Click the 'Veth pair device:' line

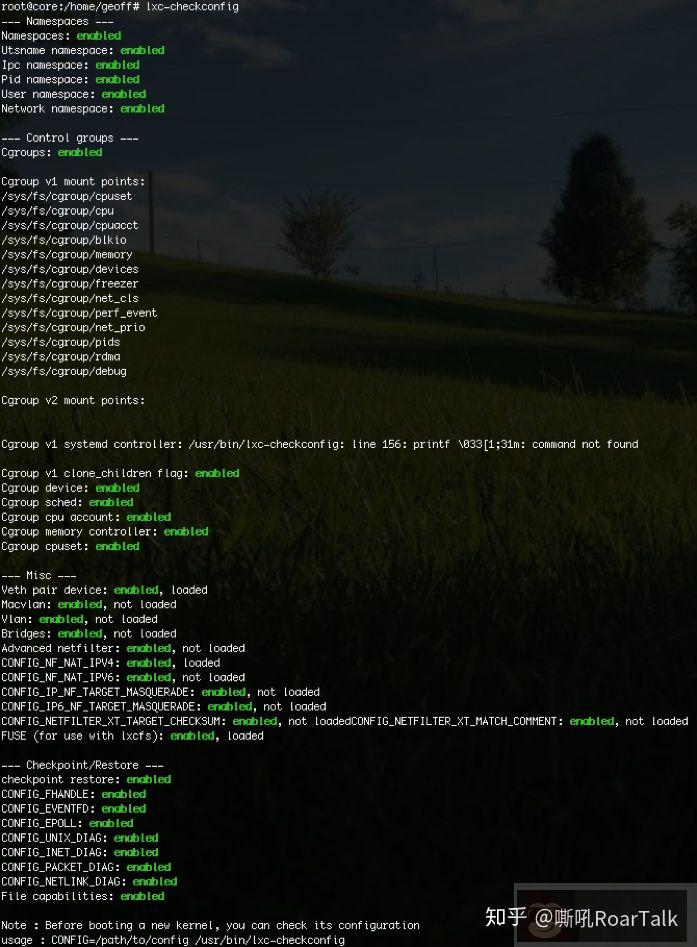[x=104, y=589]
